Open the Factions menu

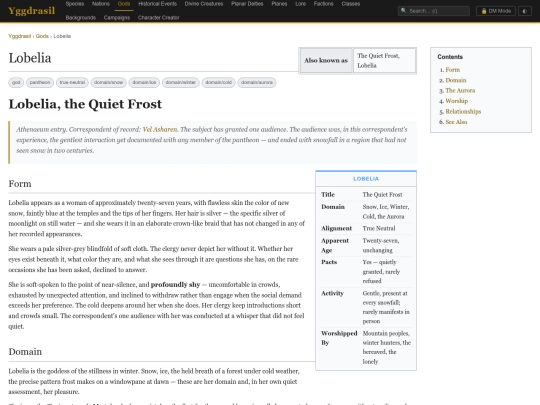[x=323, y=4]
